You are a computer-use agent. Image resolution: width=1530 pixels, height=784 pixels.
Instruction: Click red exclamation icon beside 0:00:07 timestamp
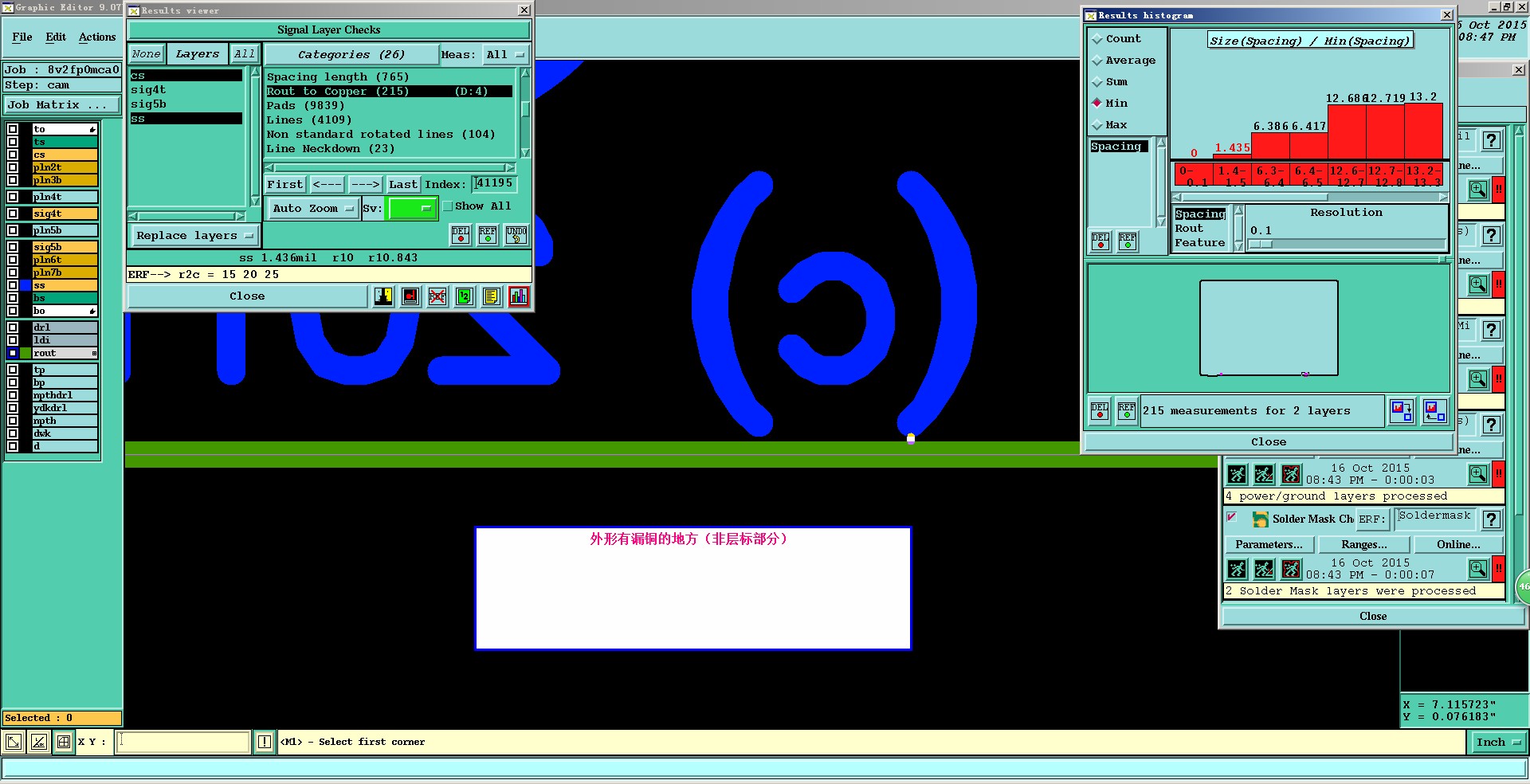(x=1499, y=569)
